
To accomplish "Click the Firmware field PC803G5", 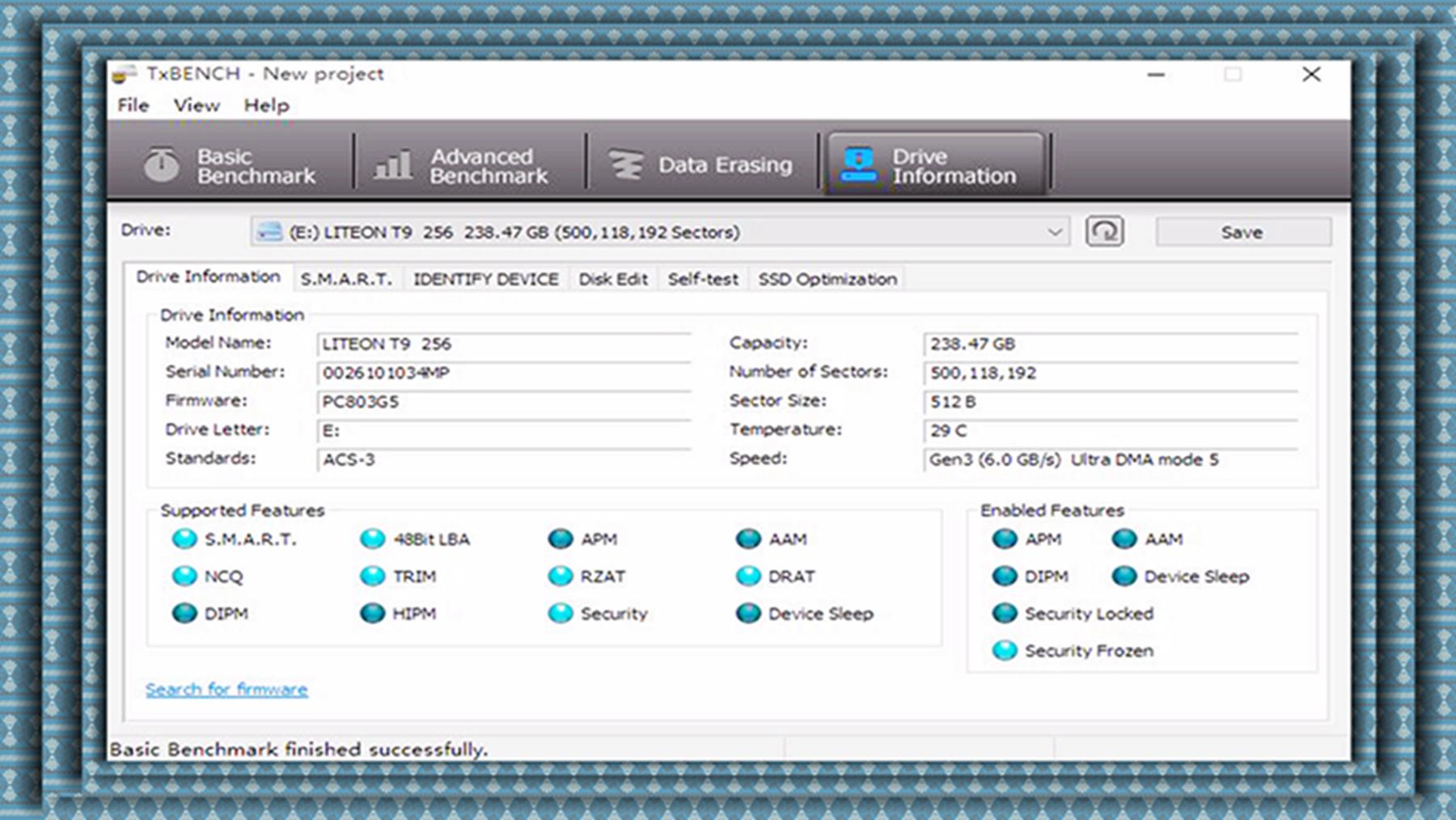I will [x=504, y=402].
